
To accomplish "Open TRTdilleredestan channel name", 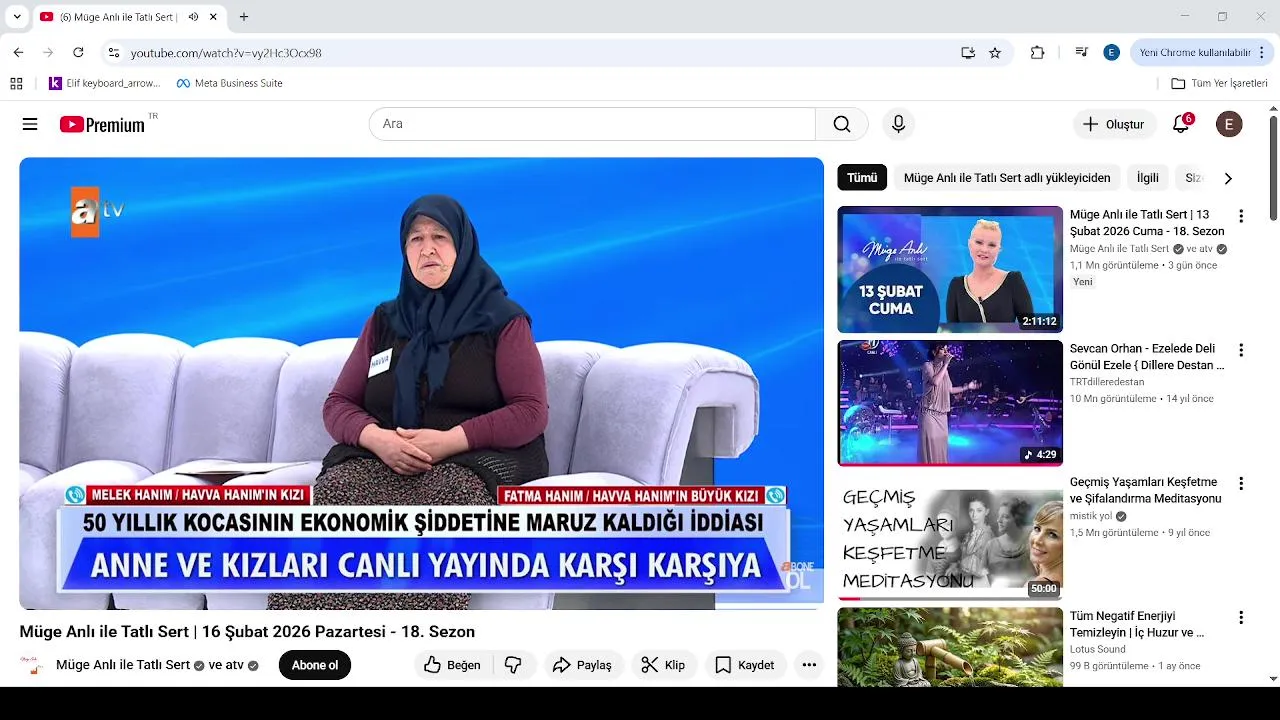I will (1107, 382).
